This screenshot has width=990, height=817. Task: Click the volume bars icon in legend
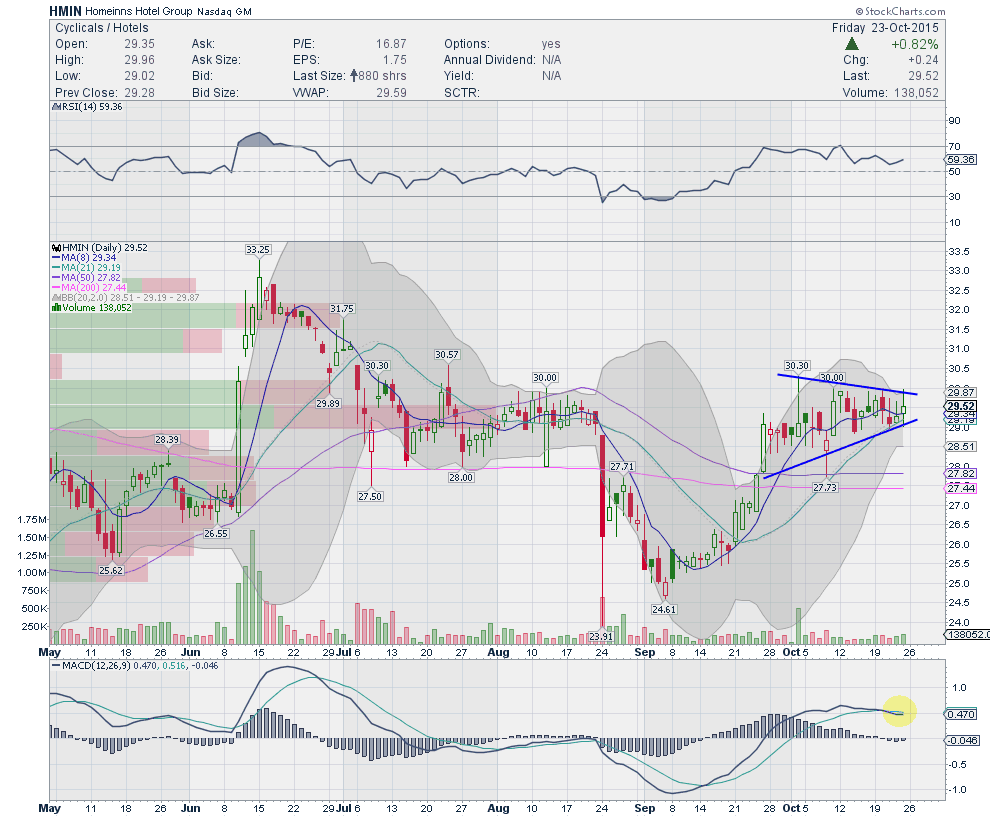pos(56,307)
